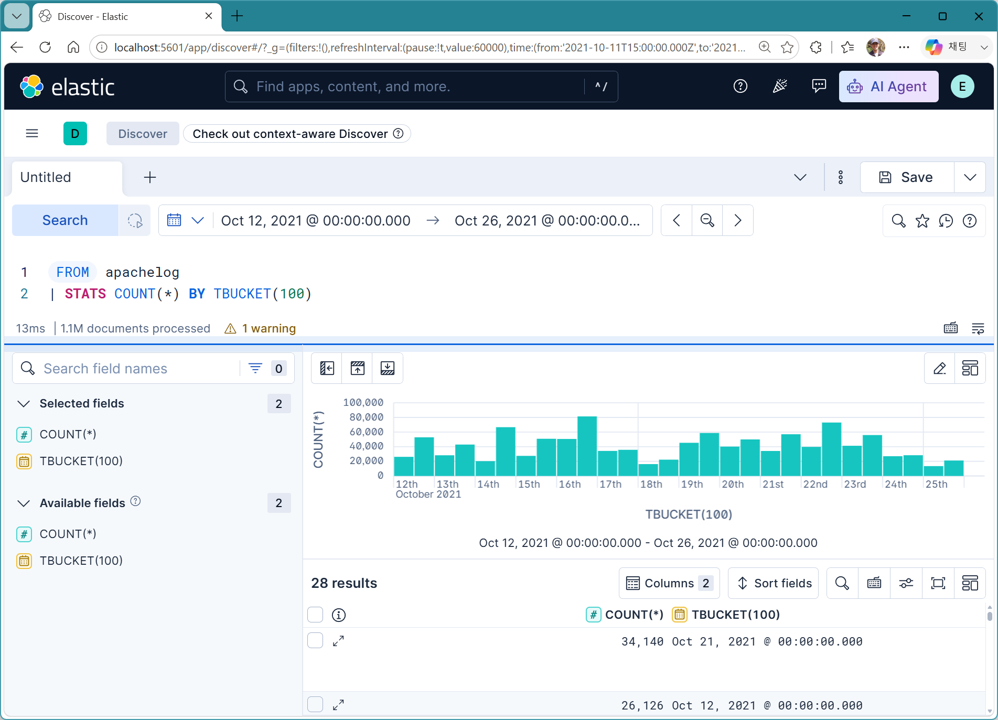
Task: Collapse the Selected fields section
Action: tap(24, 404)
